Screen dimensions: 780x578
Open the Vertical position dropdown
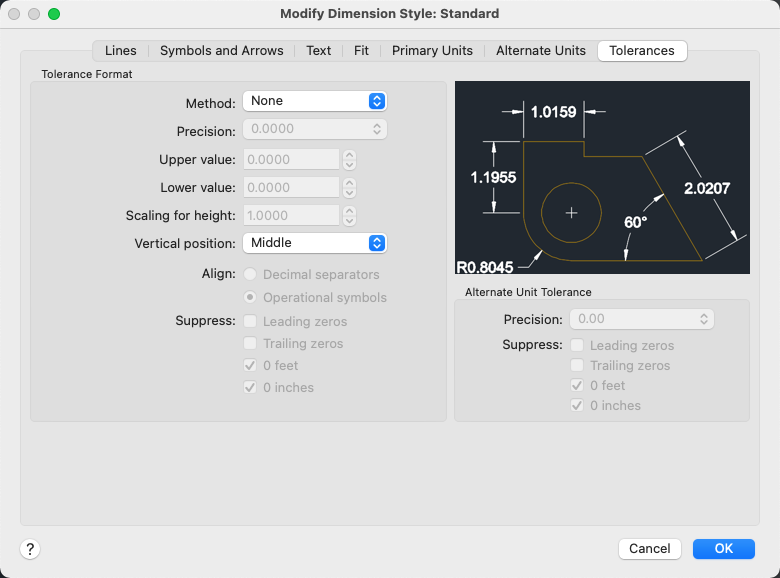pos(314,243)
